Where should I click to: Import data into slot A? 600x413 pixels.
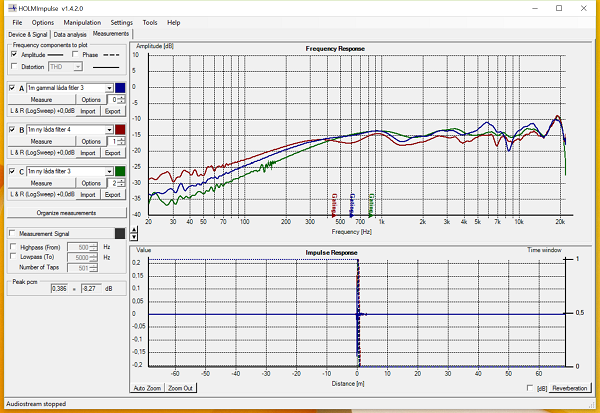tap(88, 111)
